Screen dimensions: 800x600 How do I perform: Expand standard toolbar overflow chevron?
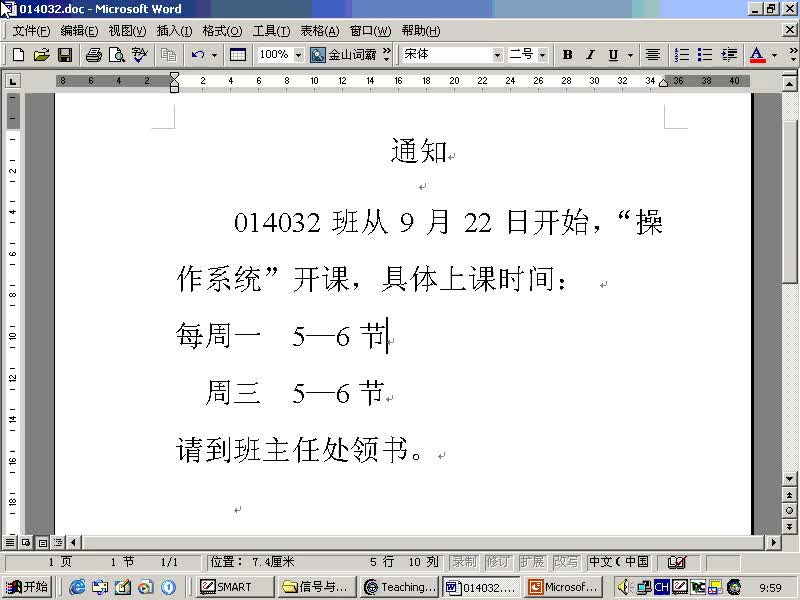tap(386, 55)
